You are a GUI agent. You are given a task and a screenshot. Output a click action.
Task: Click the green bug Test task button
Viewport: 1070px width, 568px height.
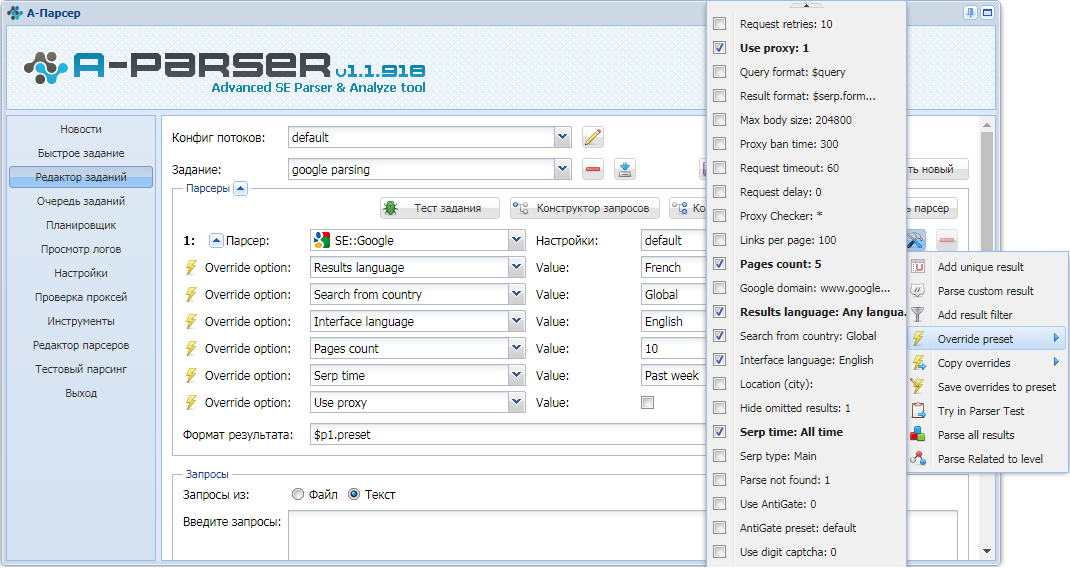[440, 208]
